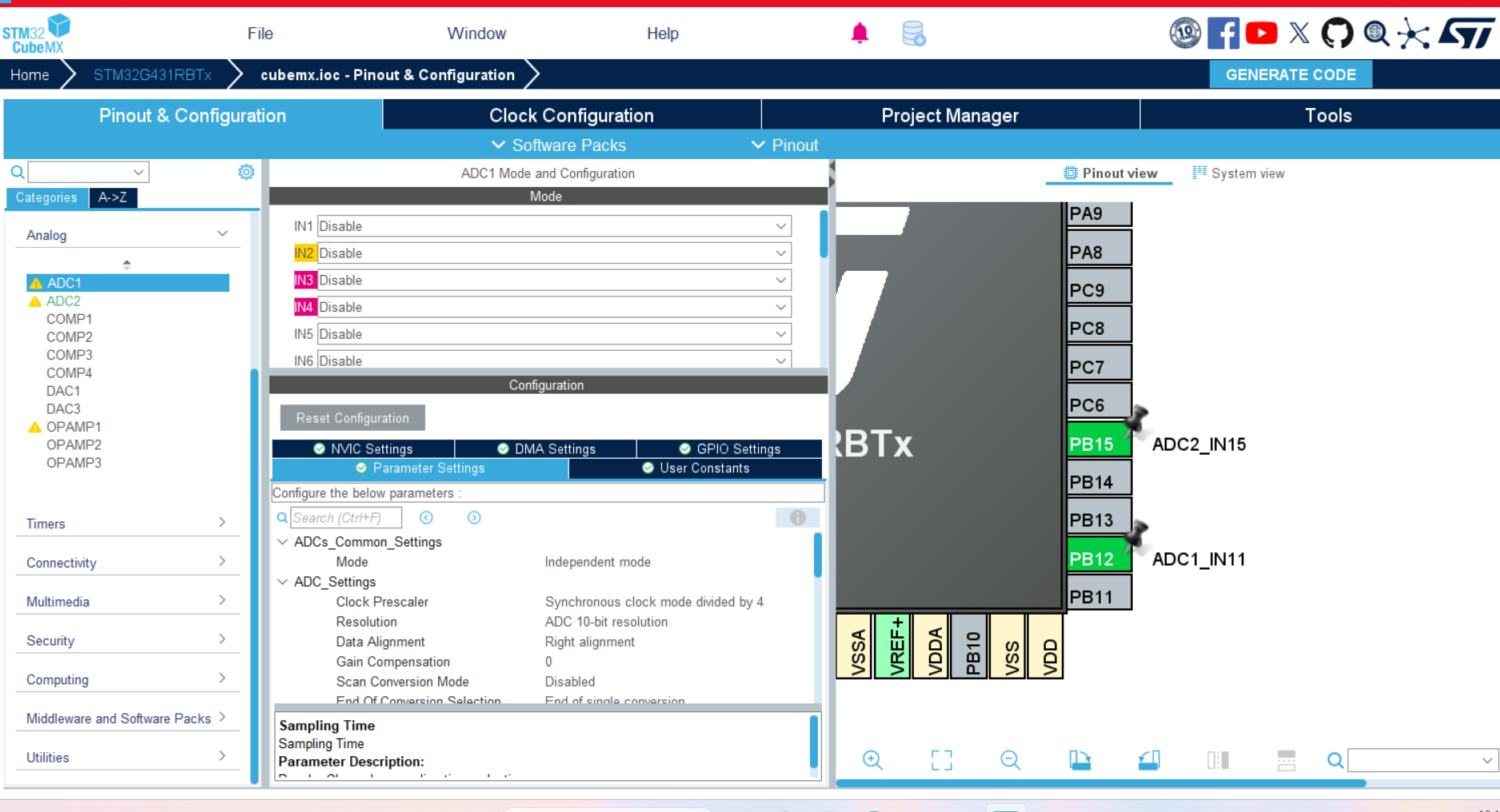This screenshot has width=1500, height=812.
Task: Open the File menu
Action: [260, 34]
